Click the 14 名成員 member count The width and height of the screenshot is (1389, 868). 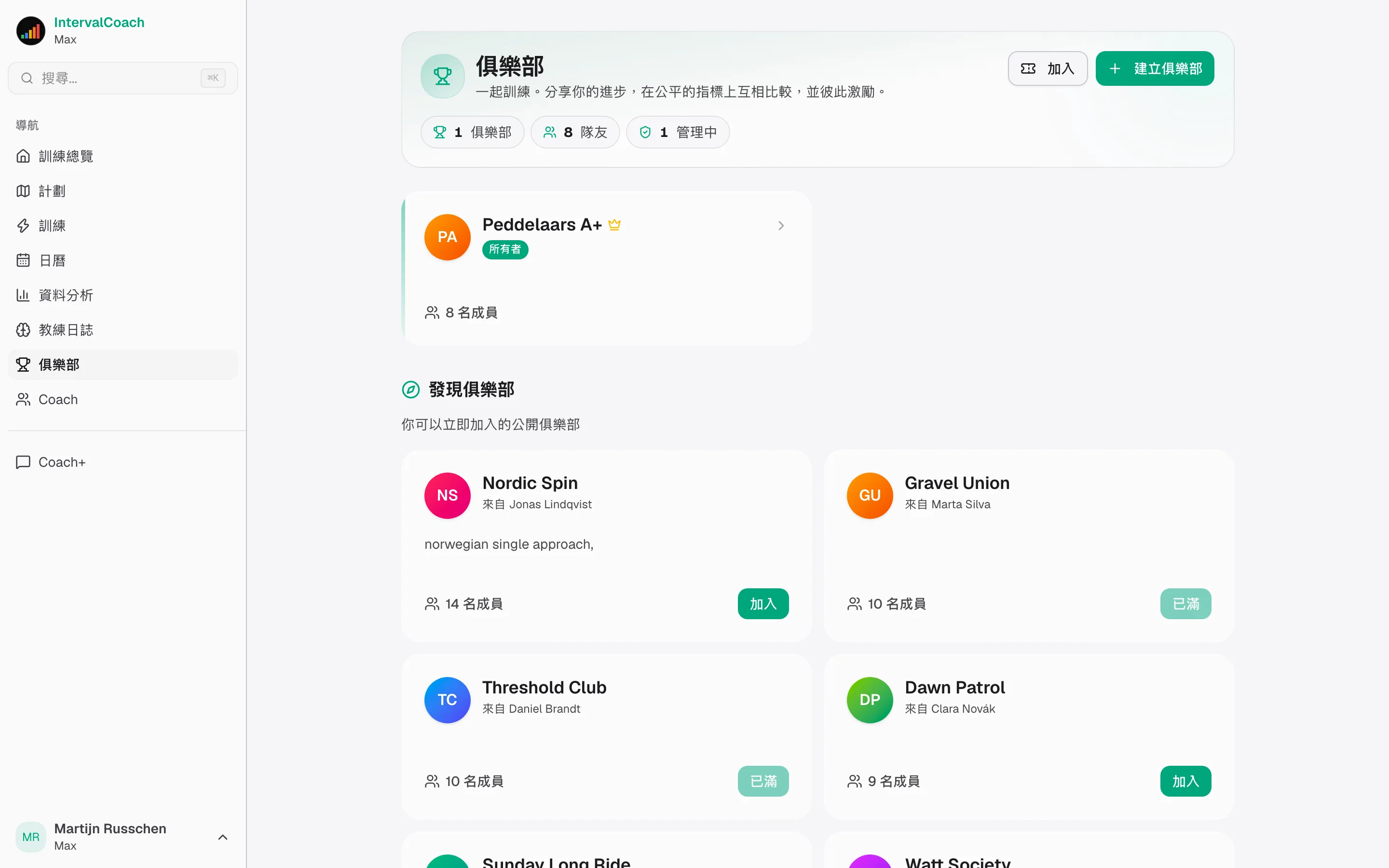(x=464, y=604)
